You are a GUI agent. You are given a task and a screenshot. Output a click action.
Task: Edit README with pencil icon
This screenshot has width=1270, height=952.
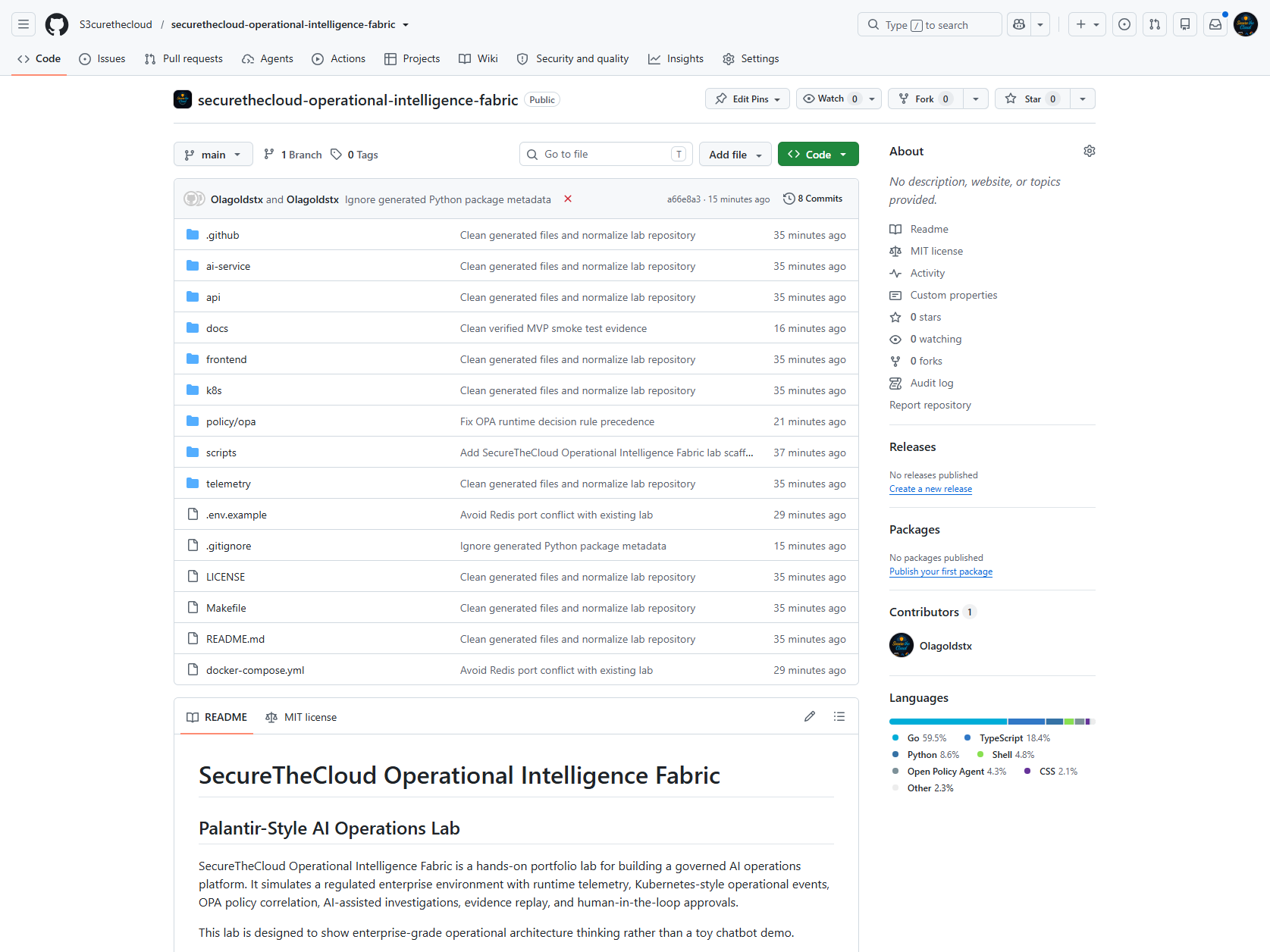point(810,716)
